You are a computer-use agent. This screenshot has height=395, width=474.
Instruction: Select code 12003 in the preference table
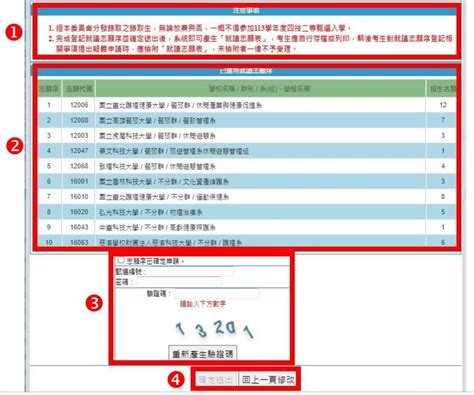point(79,136)
